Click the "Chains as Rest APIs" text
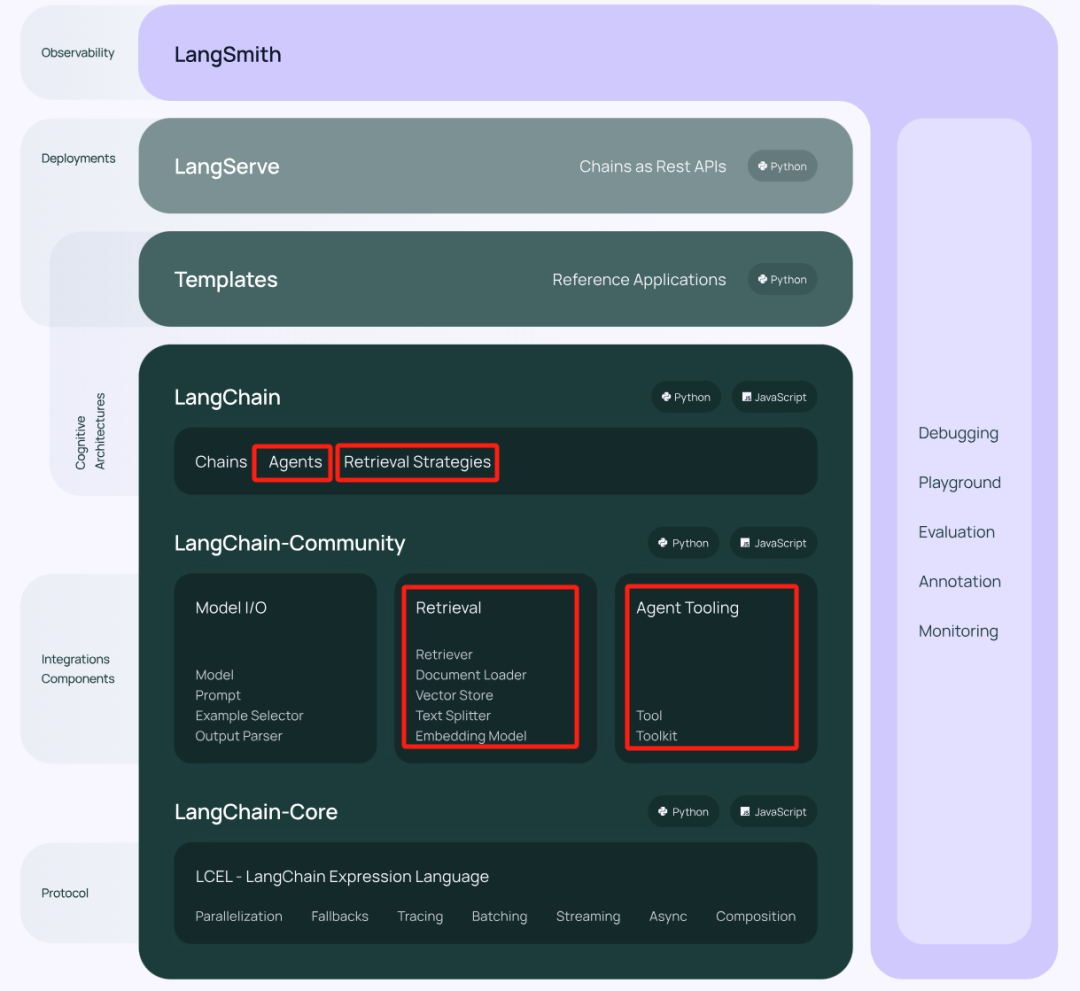1080x991 pixels. (x=652, y=167)
